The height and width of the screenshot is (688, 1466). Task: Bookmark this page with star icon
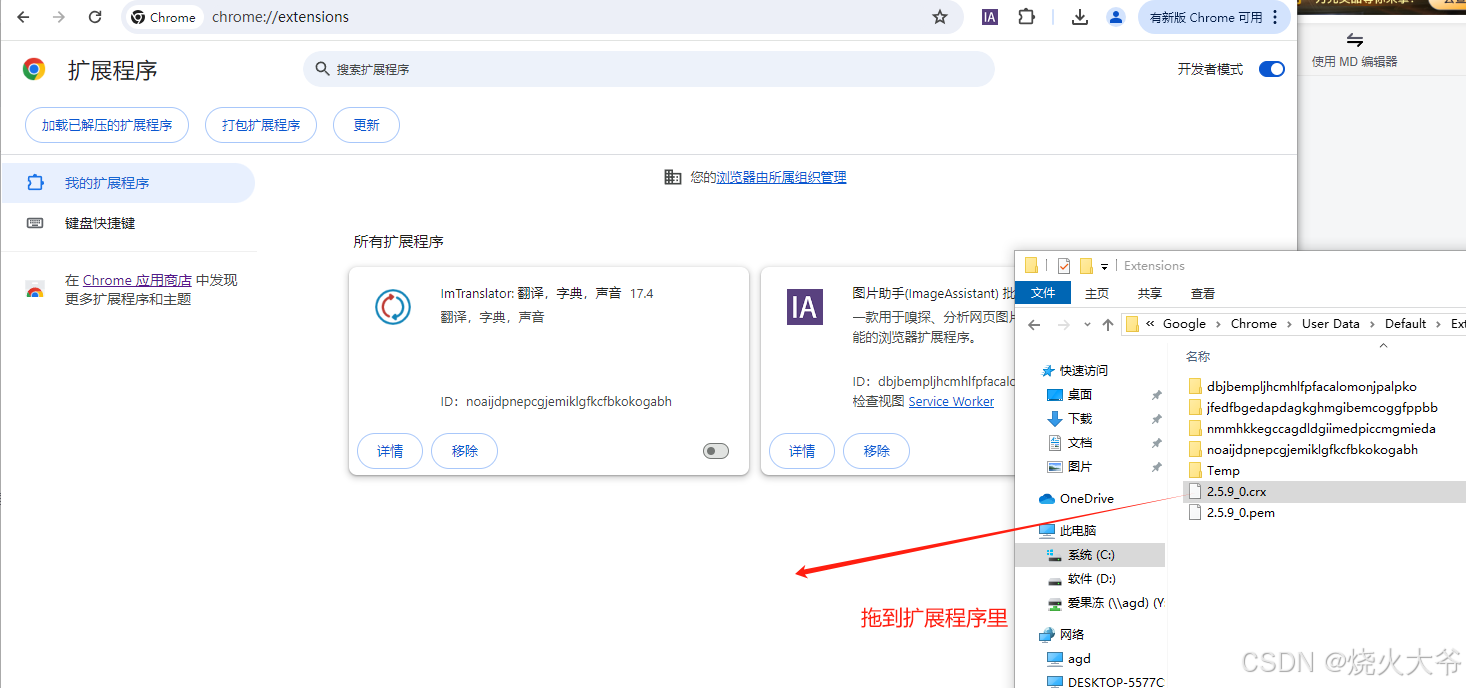pos(940,17)
